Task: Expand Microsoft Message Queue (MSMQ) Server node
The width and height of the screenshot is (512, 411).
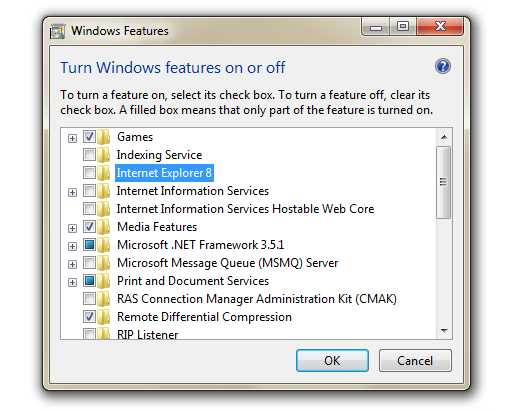Action: pyautogui.click(x=72, y=264)
